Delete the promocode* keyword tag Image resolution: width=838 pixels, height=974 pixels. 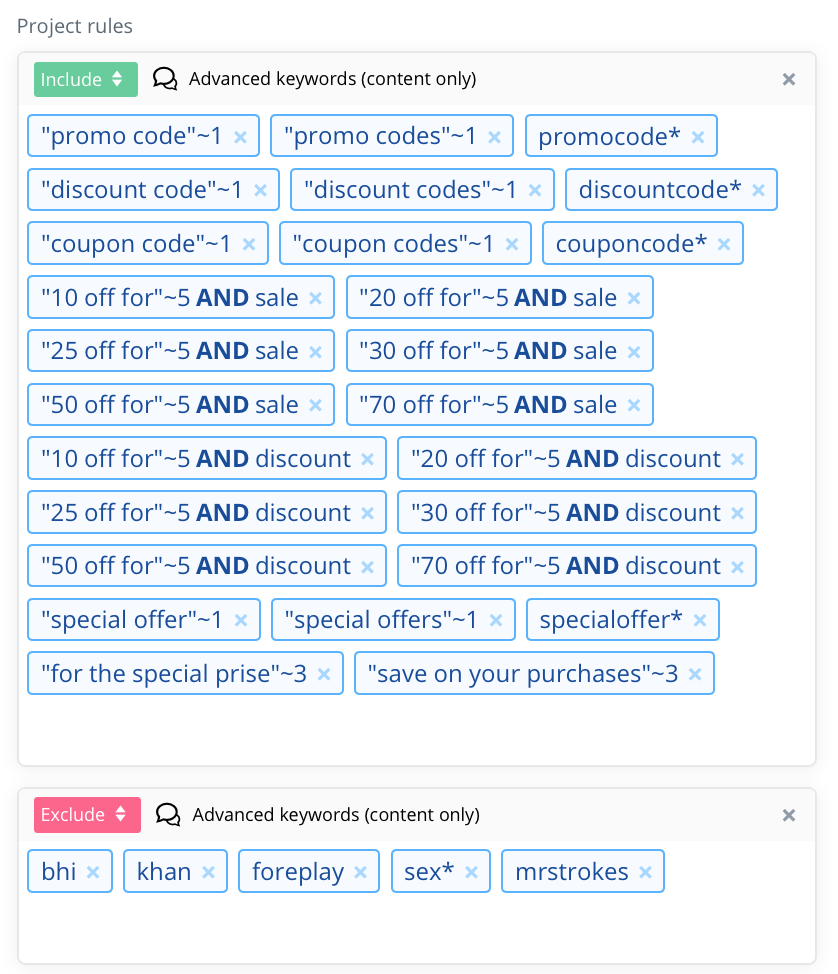tap(698, 137)
